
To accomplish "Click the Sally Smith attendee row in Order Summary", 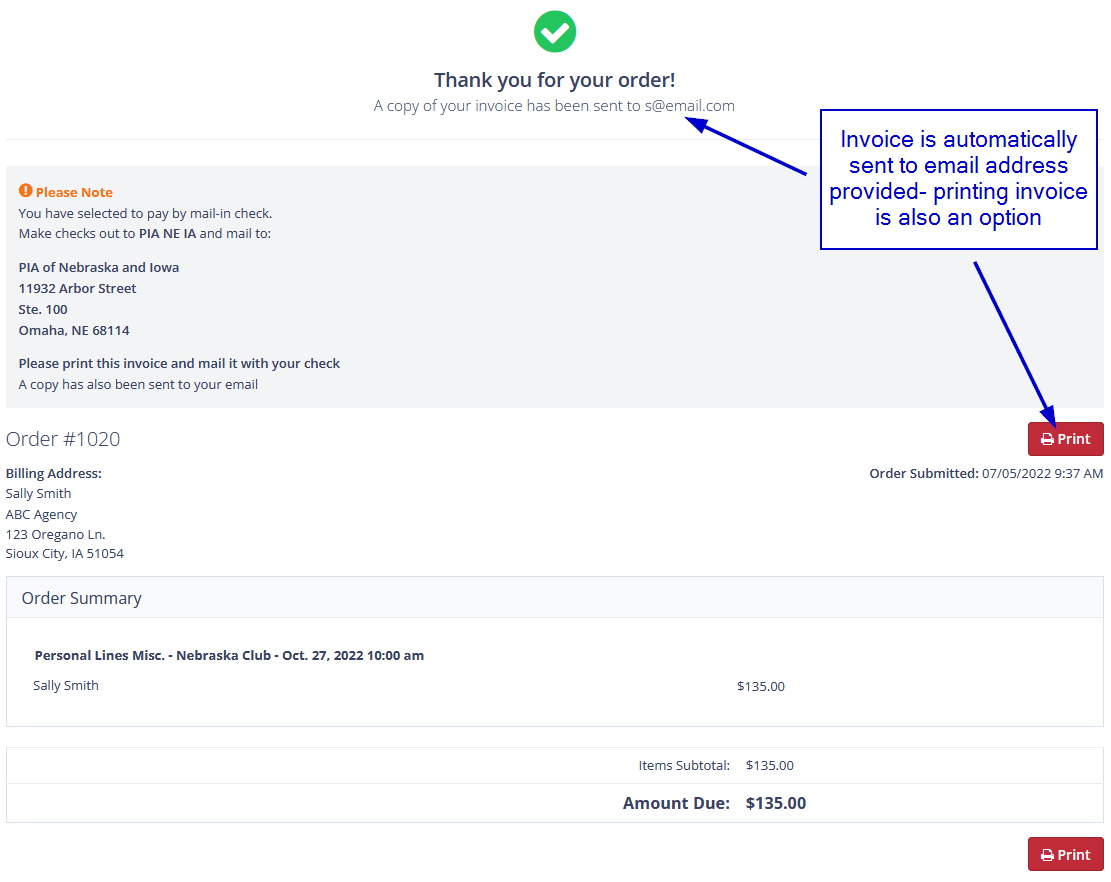I will pos(66,686).
